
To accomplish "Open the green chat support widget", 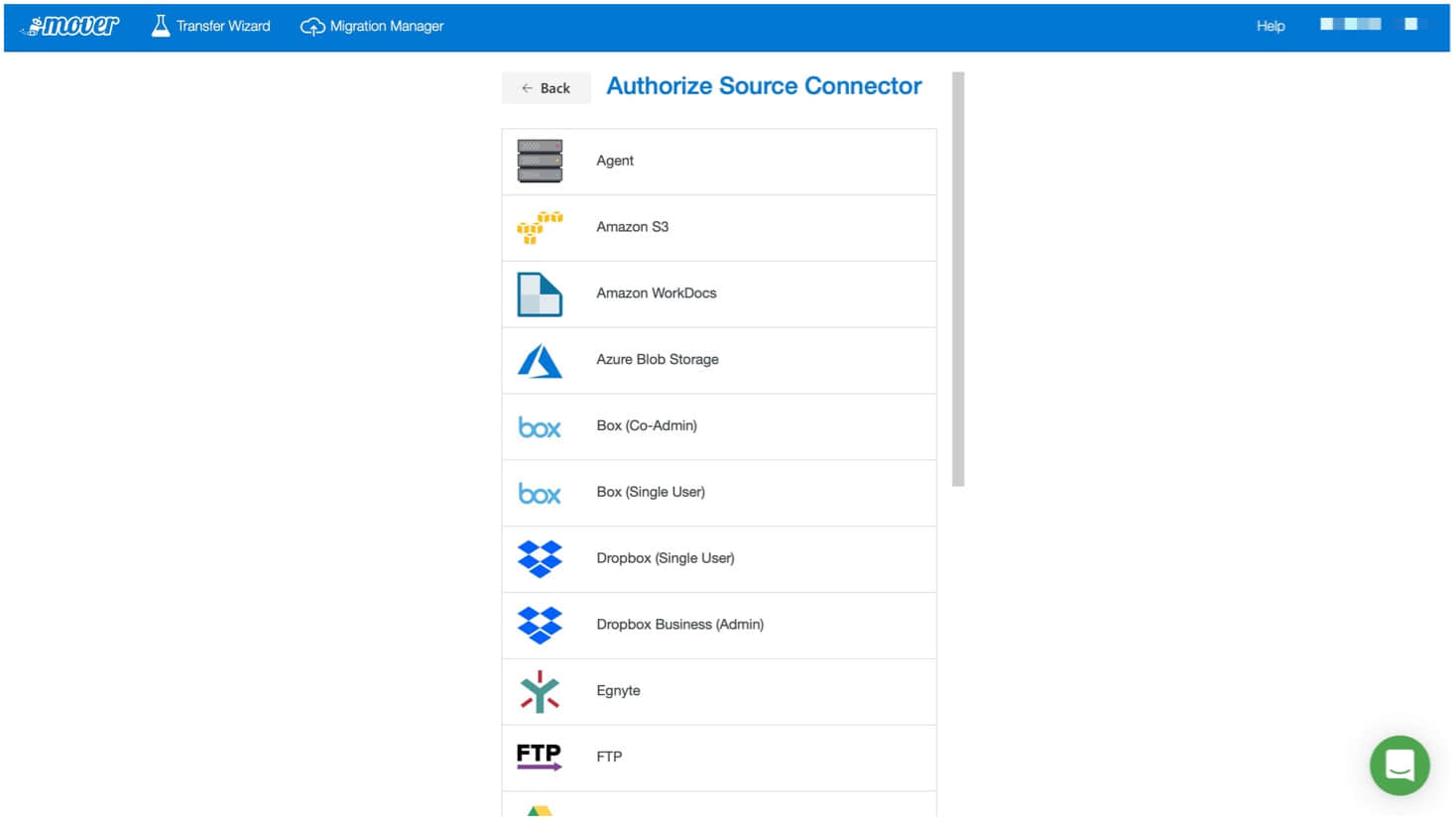I will click(x=1399, y=764).
